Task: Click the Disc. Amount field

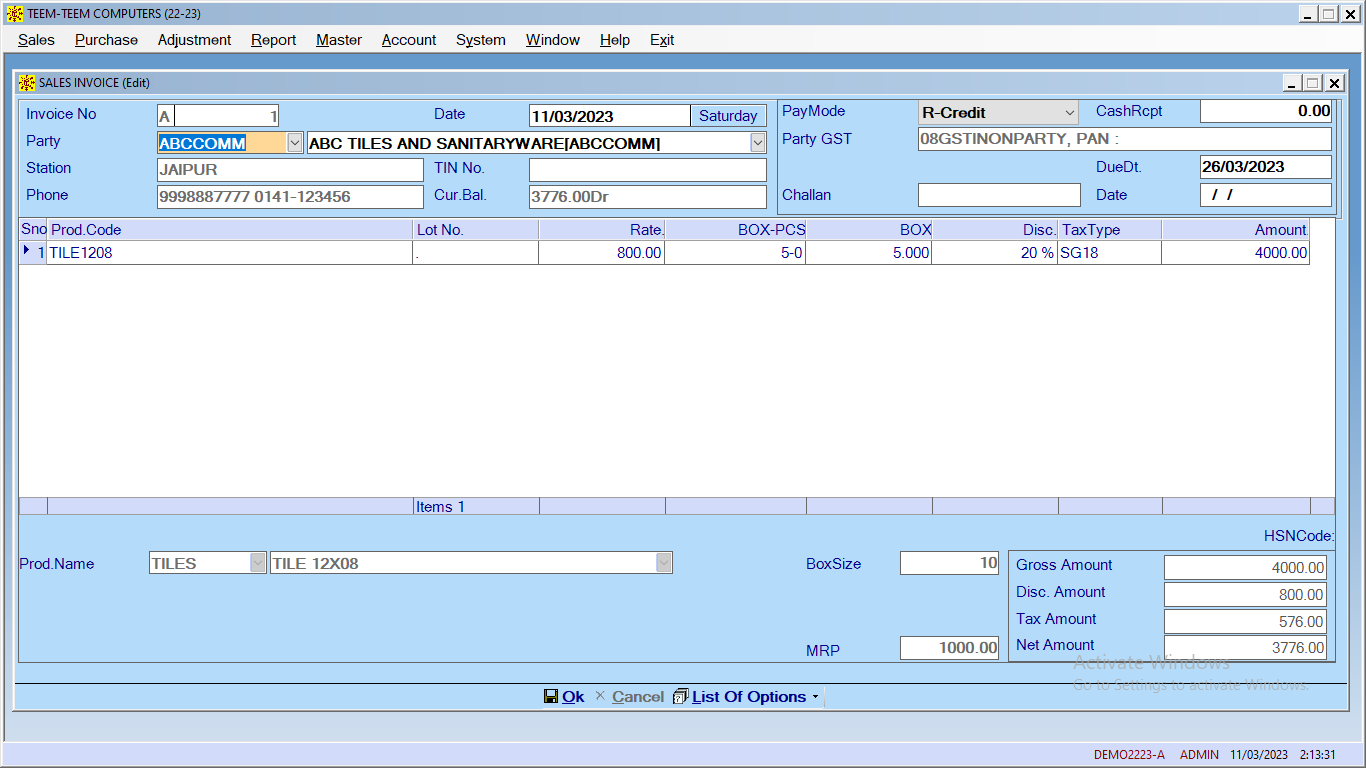Action: 1245,594
